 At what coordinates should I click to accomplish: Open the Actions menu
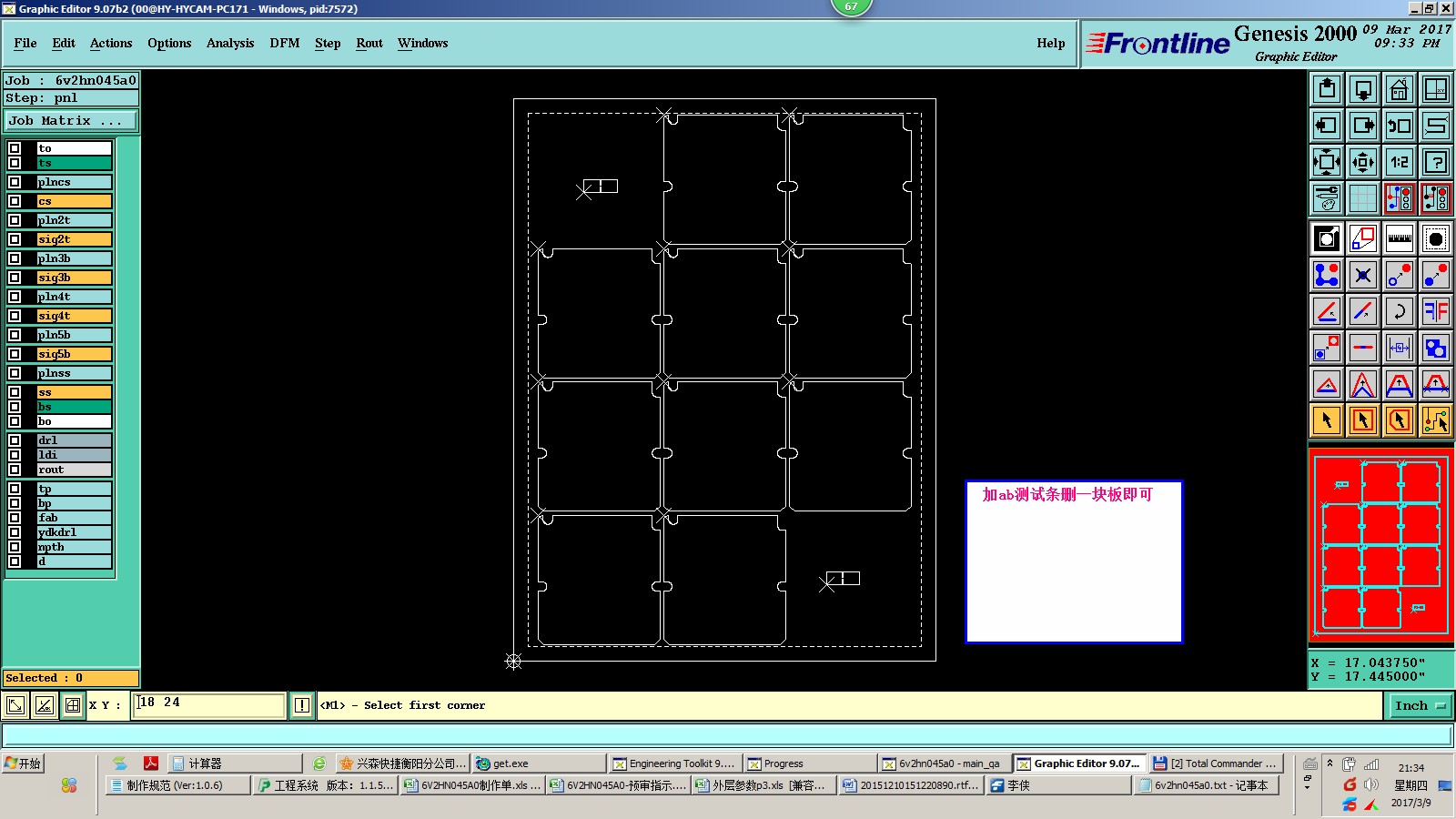(111, 43)
